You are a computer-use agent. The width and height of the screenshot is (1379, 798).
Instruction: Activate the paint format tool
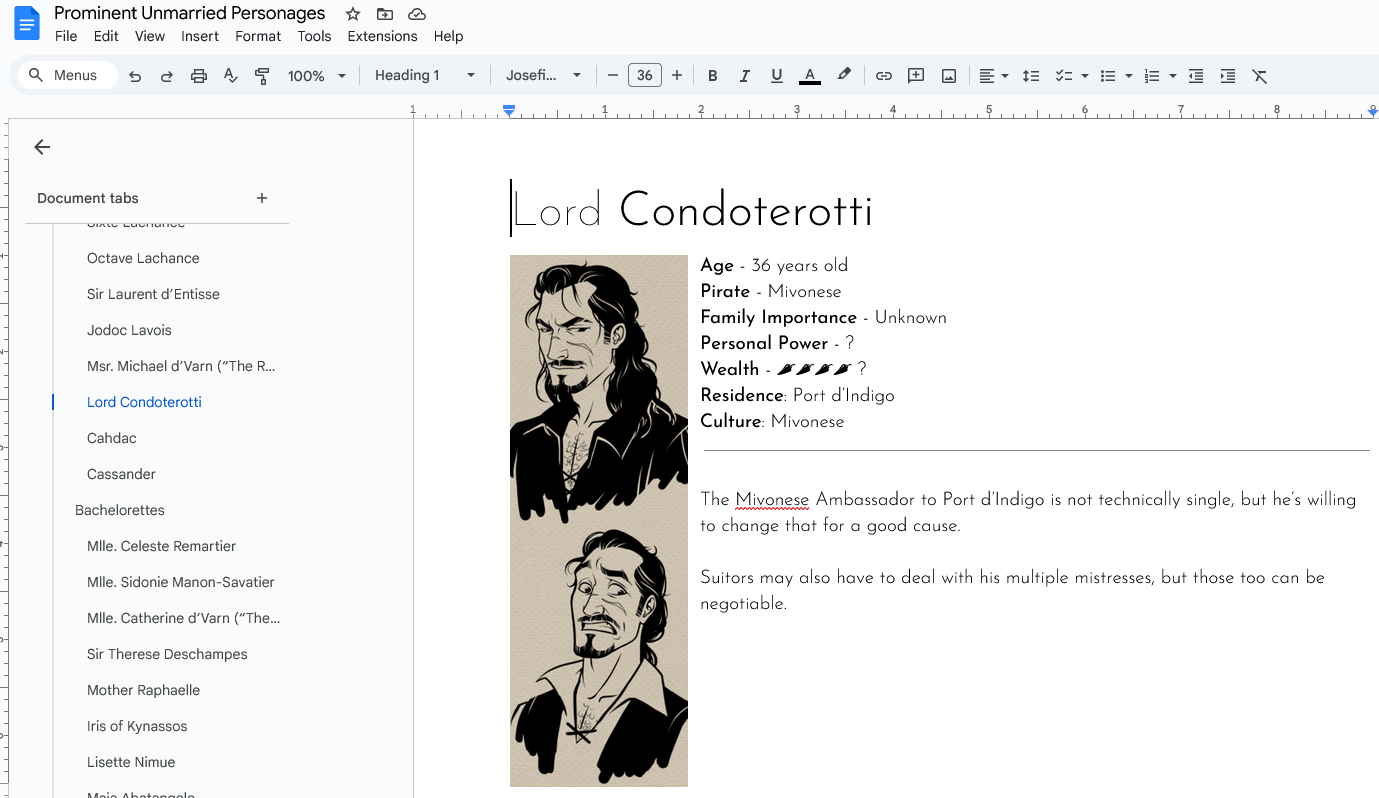[262, 76]
